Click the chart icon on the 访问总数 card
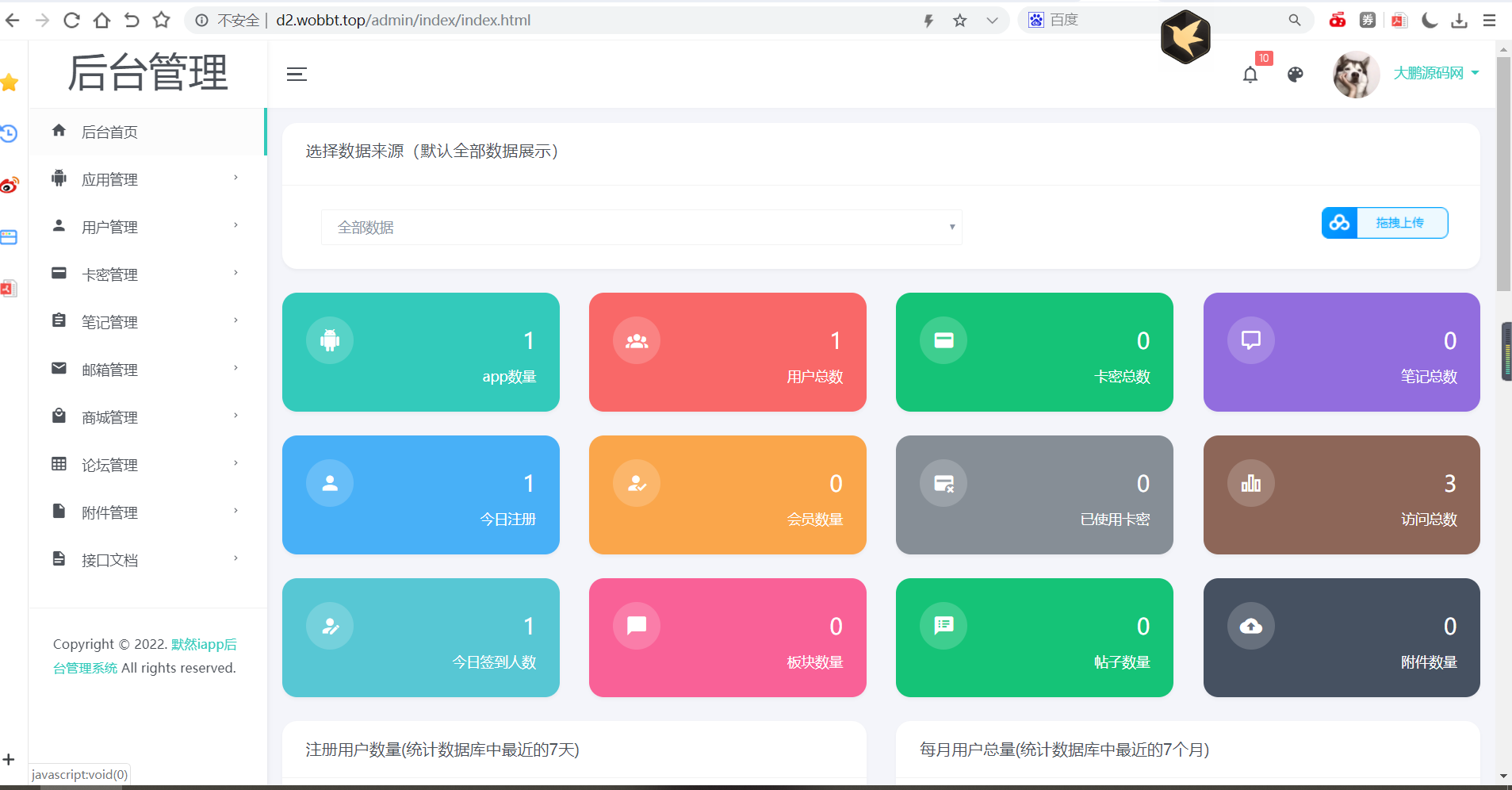 (x=1250, y=482)
